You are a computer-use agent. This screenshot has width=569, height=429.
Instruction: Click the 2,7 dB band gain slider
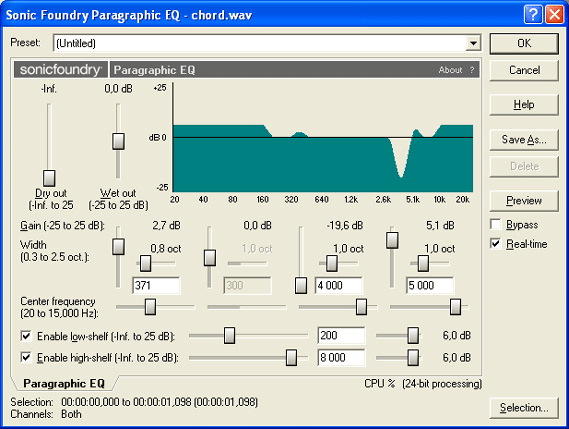point(118,247)
